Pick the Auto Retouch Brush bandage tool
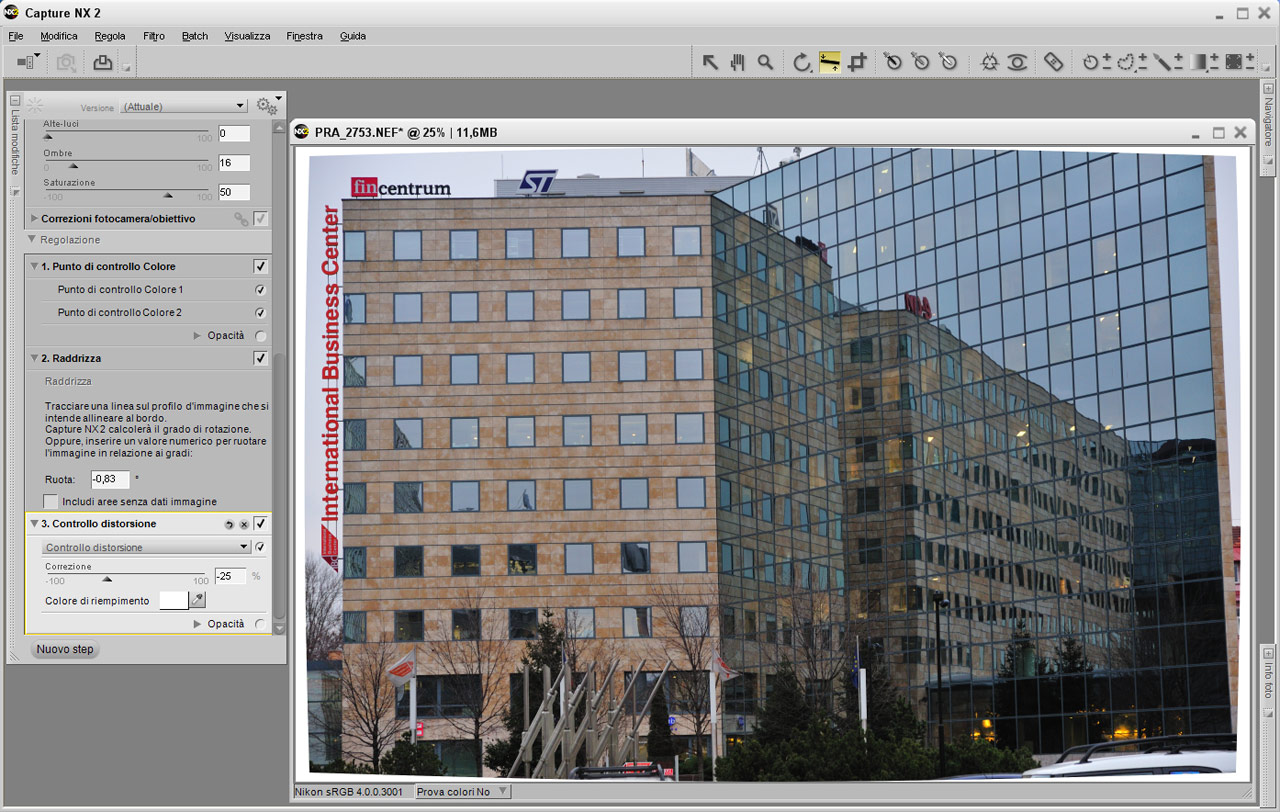 [x=1053, y=62]
